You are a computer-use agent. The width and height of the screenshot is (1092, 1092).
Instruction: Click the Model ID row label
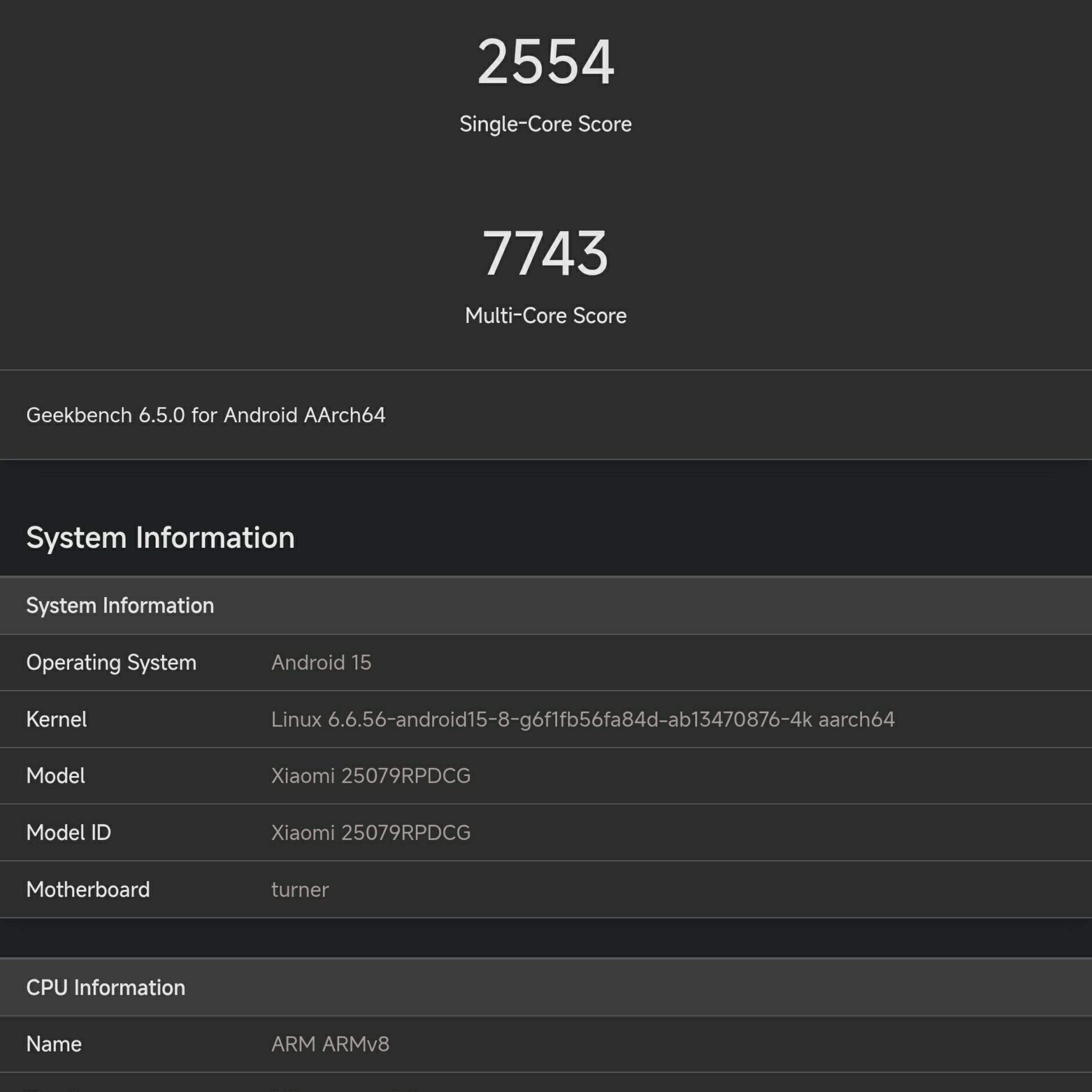68,833
